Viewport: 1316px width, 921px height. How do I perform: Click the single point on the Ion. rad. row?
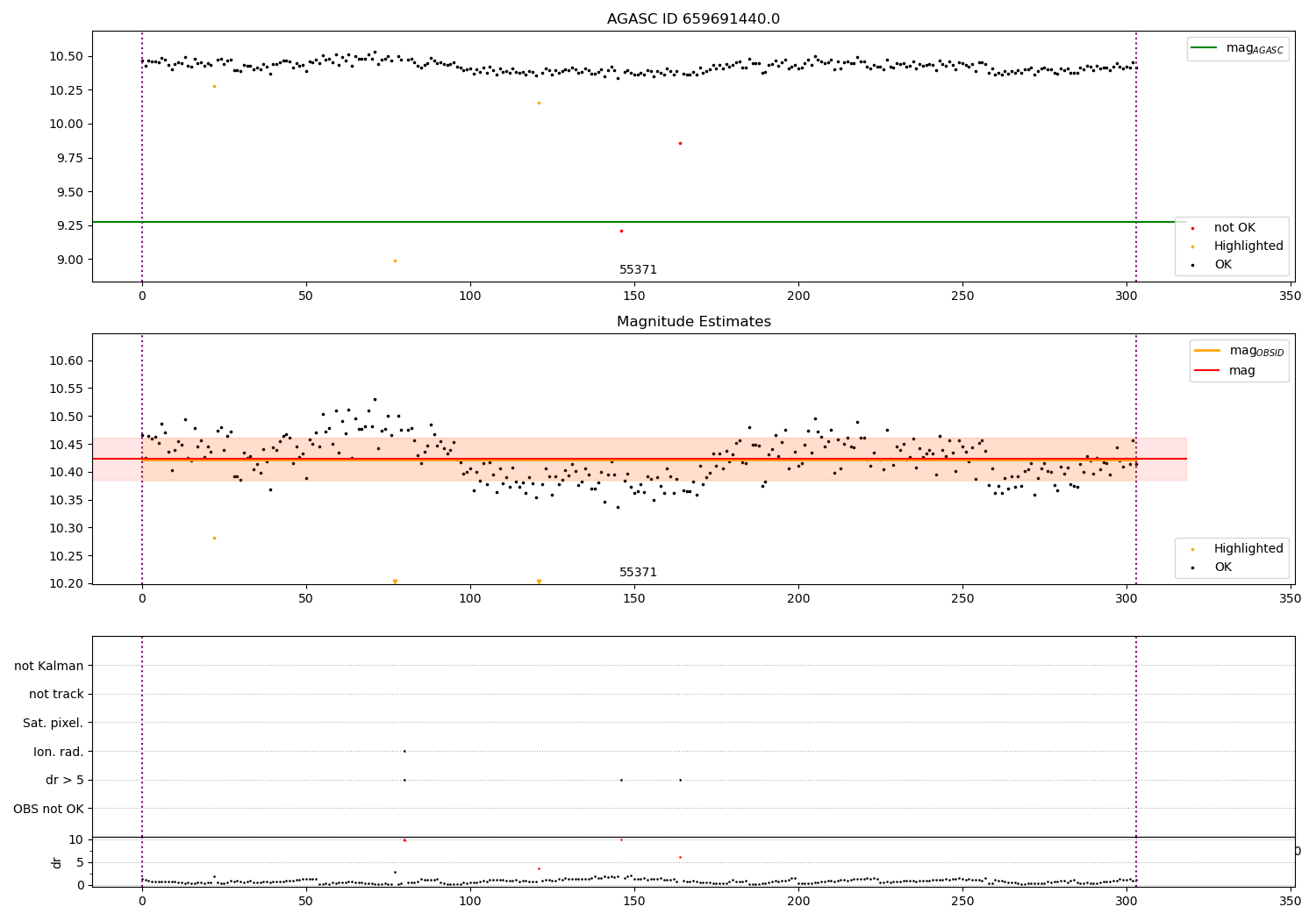404,751
